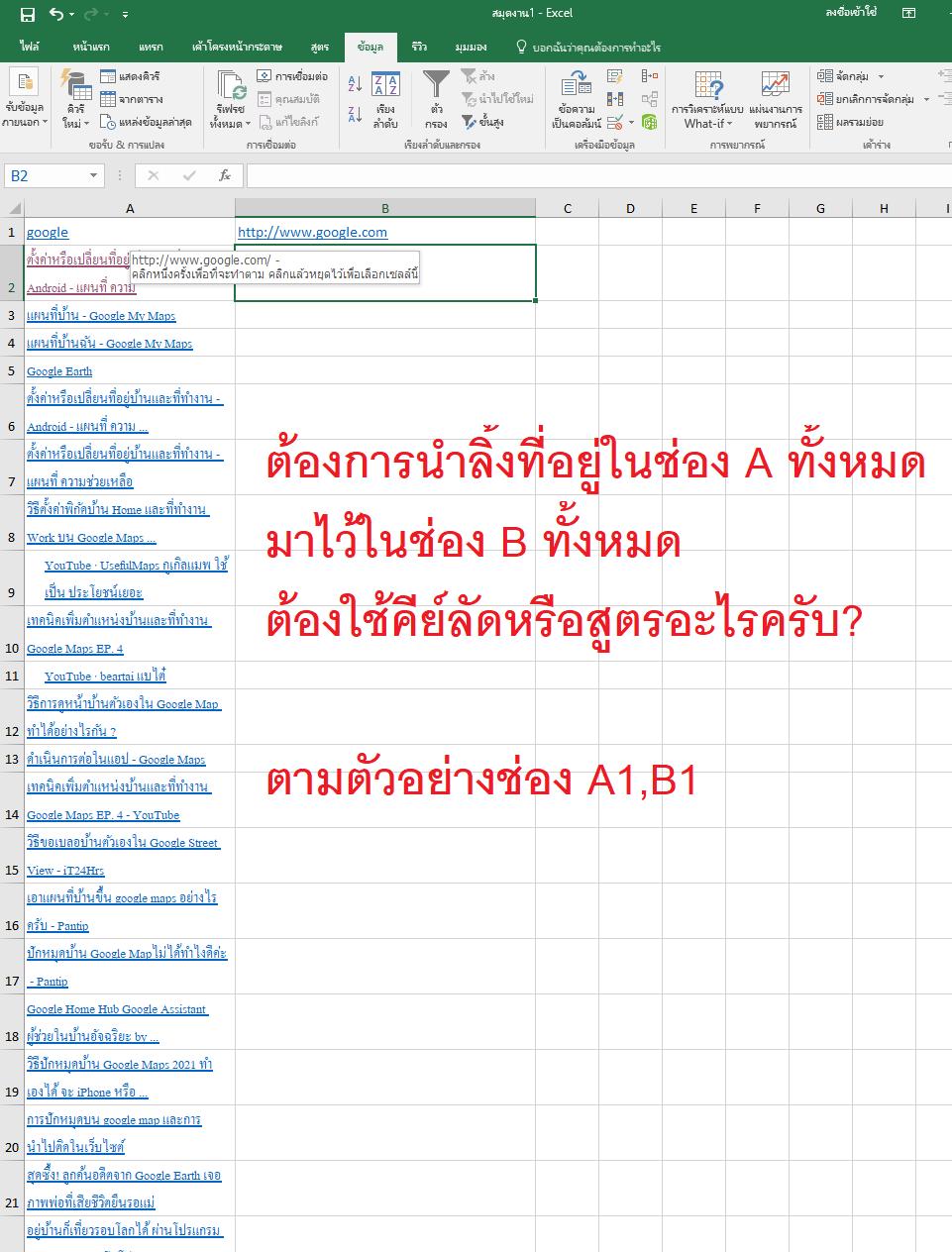The width and height of the screenshot is (952, 1252).
Task: Open 'YouTube · beartai แปไต๋' link
Action: coord(105,677)
